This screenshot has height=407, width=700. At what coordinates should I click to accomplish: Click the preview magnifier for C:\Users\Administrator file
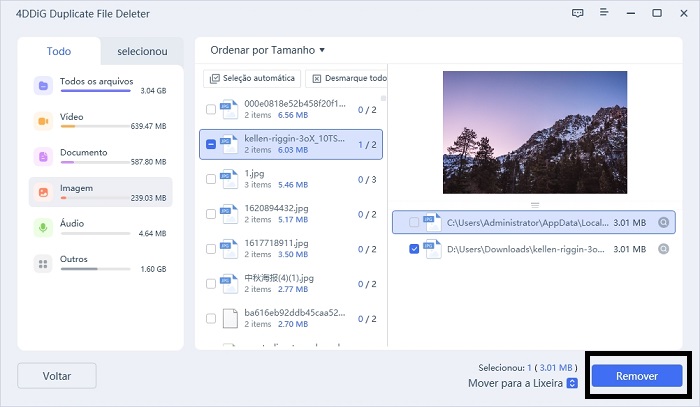pos(664,222)
